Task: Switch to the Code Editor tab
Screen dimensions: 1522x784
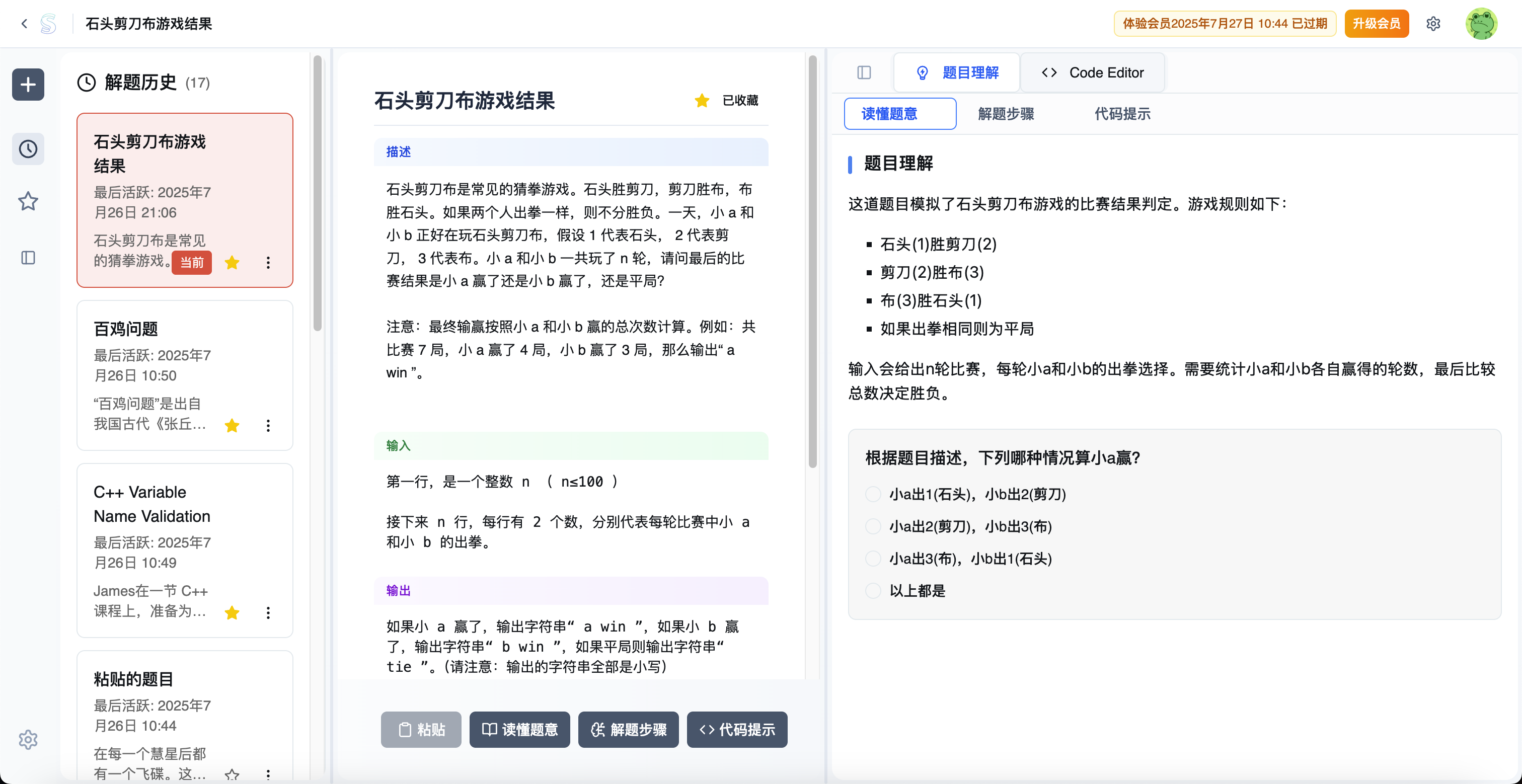Action: tap(1093, 72)
